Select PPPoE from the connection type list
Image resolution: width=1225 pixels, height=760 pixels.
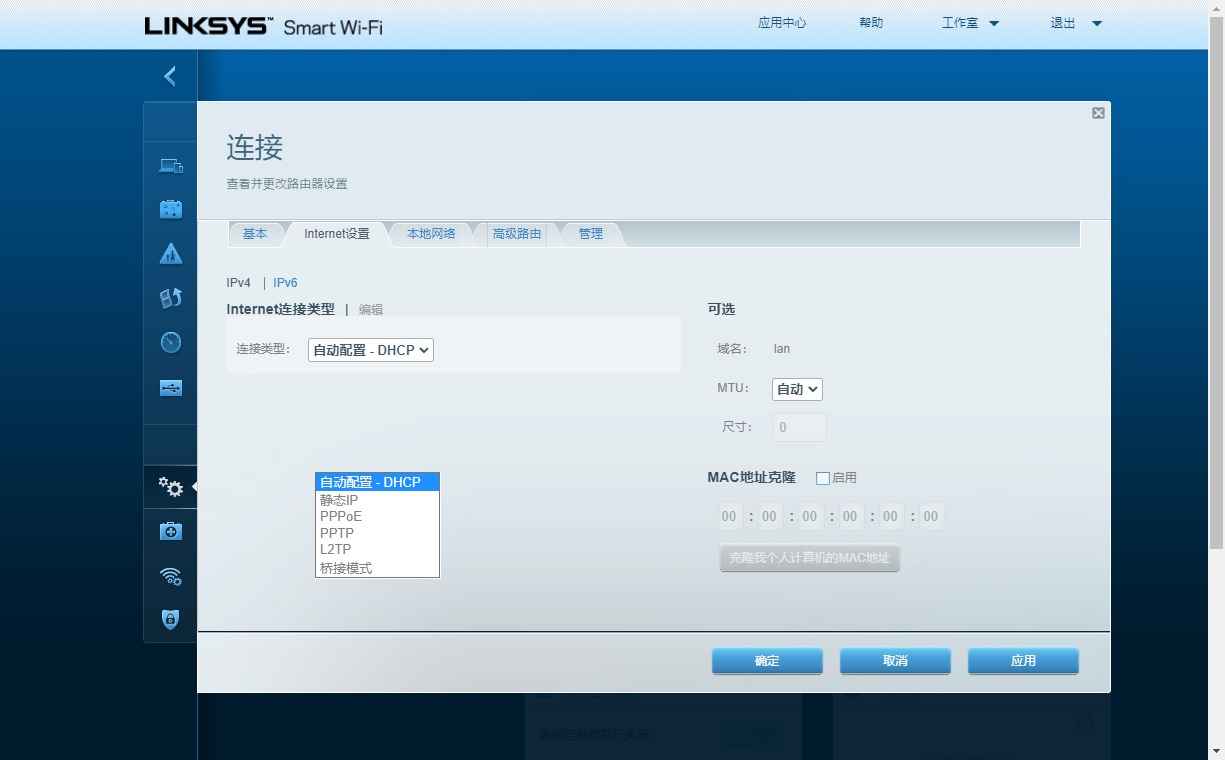[x=341, y=516]
